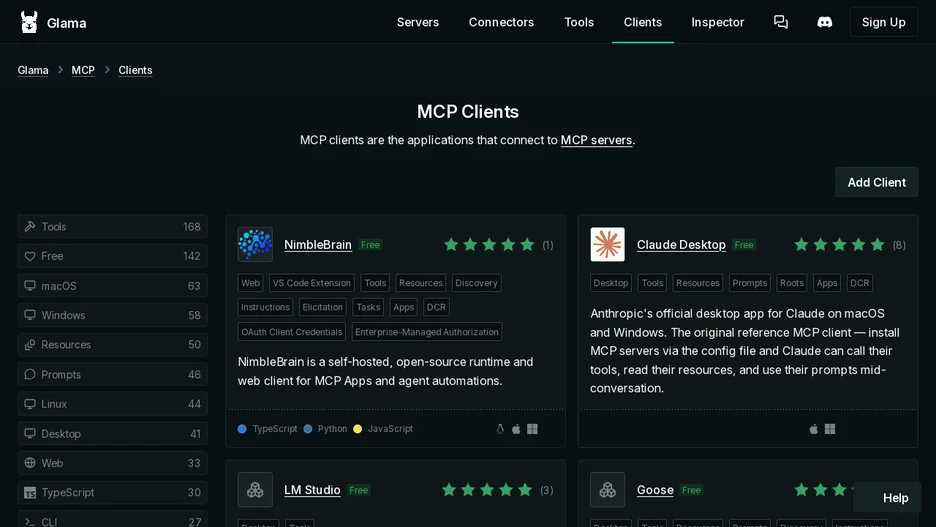
Task: Click NimbleBrain's five-star rating
Action: [489, 245]
